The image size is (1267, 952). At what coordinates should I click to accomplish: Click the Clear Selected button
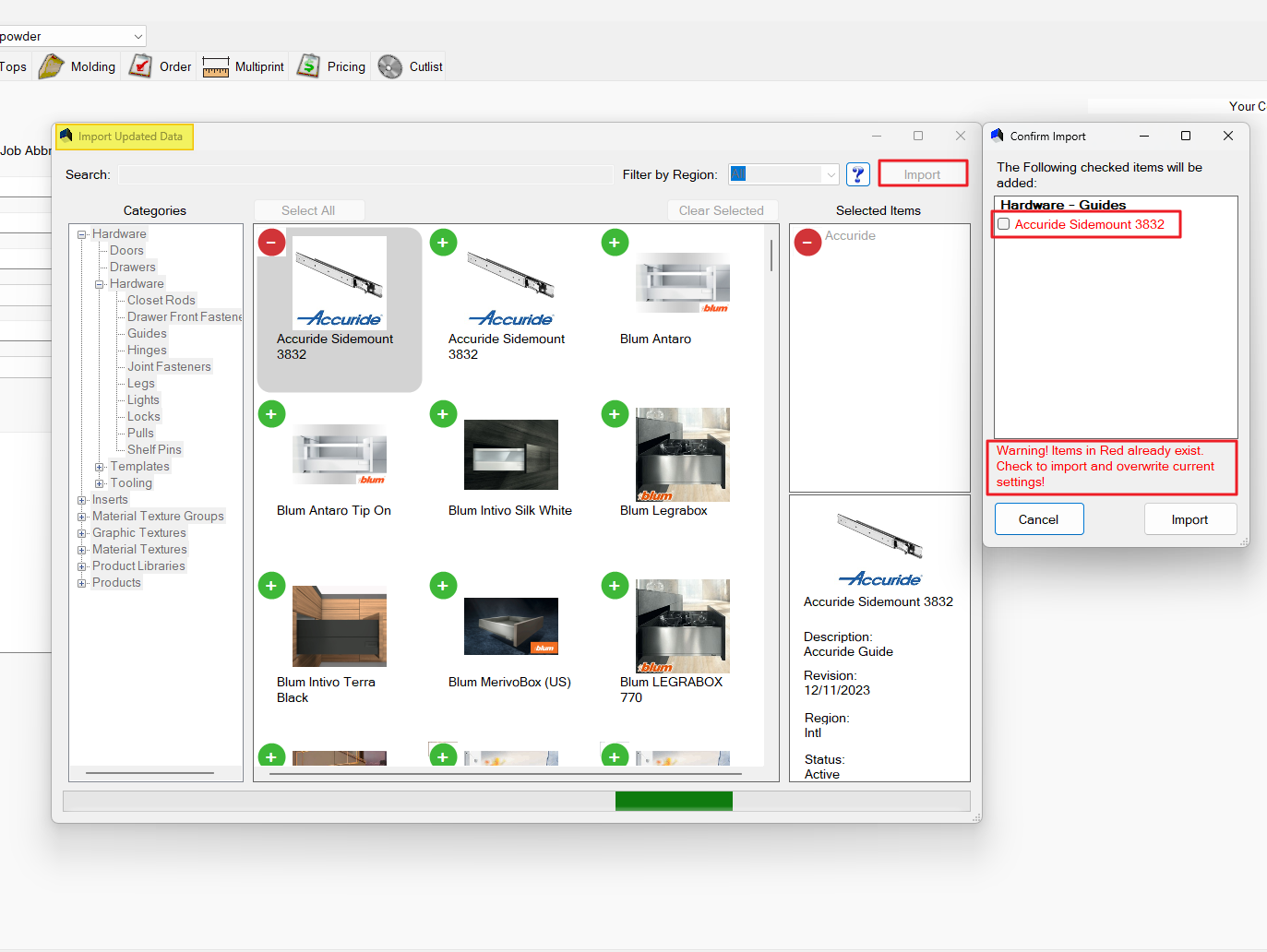pos(722,210)
